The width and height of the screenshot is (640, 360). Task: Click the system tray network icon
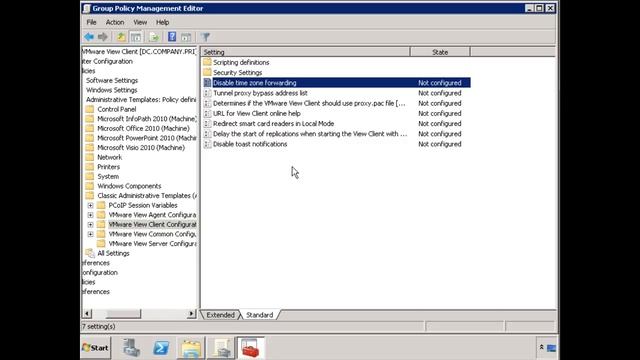point(551,348)
